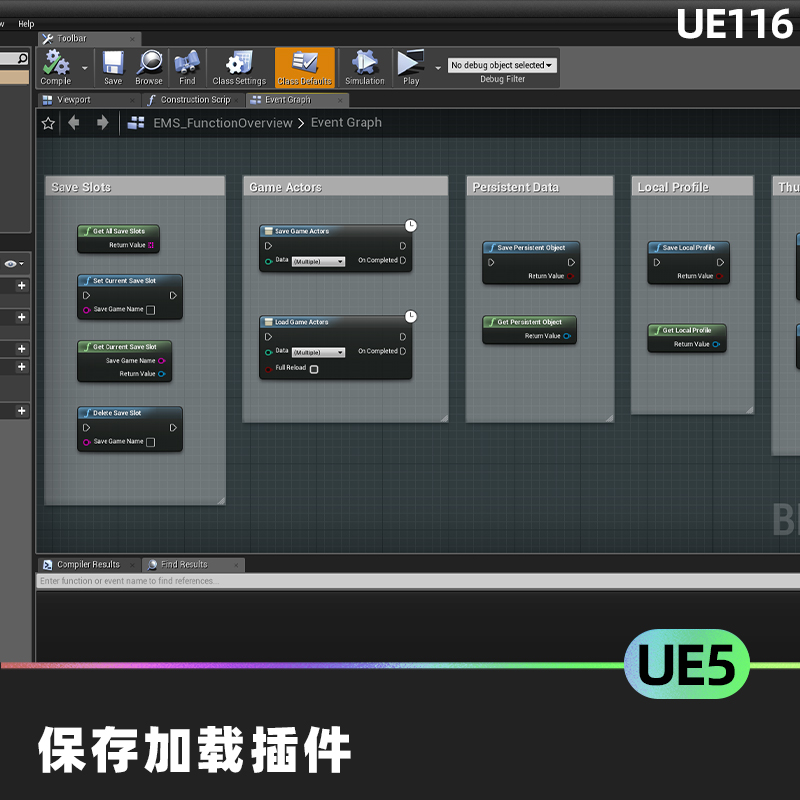The image size is (800, 800).
Task: Click clock icon on Save Game Actors node
Action: point(411,226)
